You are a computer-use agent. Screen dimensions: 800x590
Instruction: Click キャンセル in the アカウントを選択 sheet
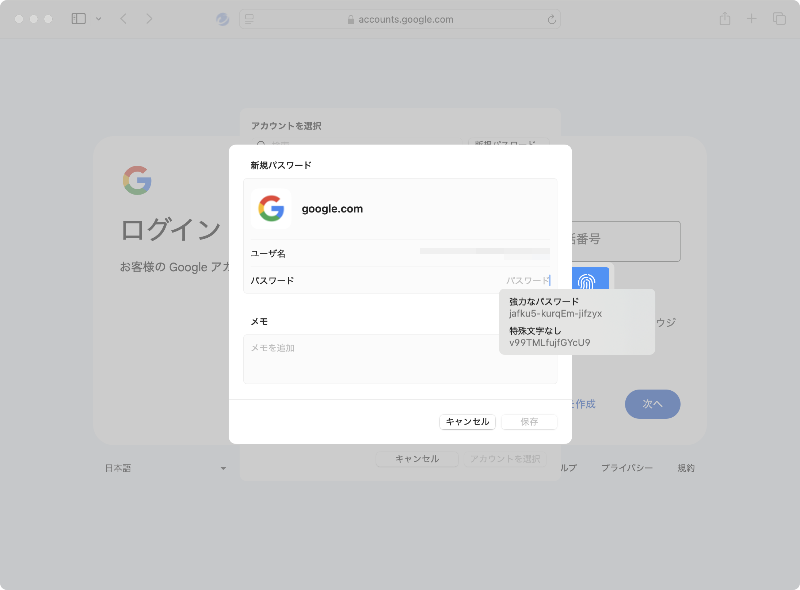(417, 459)
